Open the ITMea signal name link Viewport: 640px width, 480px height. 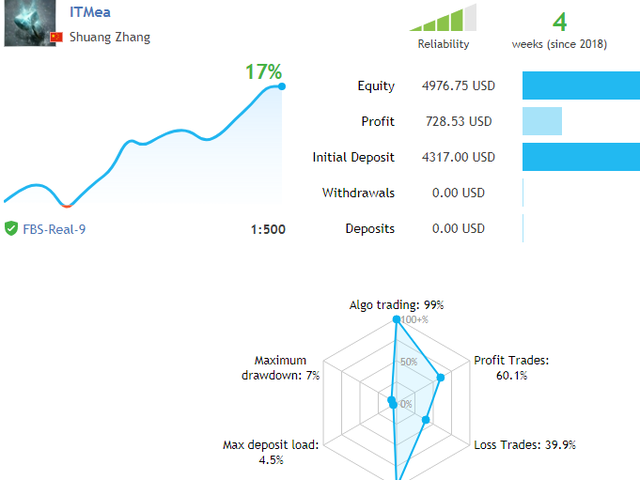pyautogui.click(x=90, y=12)
